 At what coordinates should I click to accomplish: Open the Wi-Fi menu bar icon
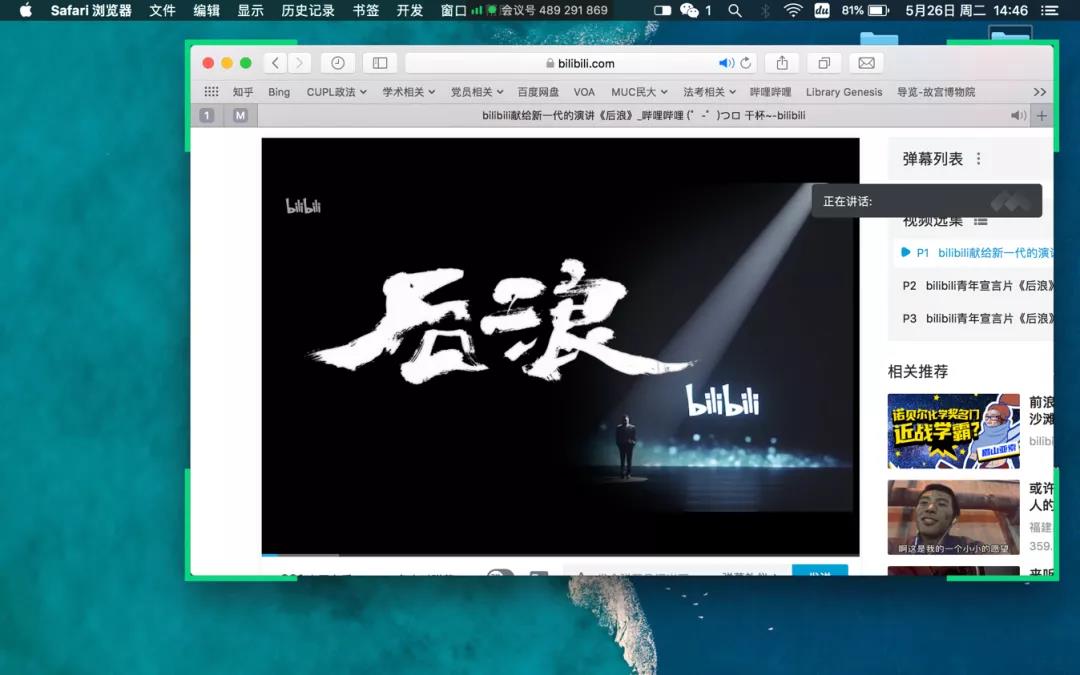793,10
